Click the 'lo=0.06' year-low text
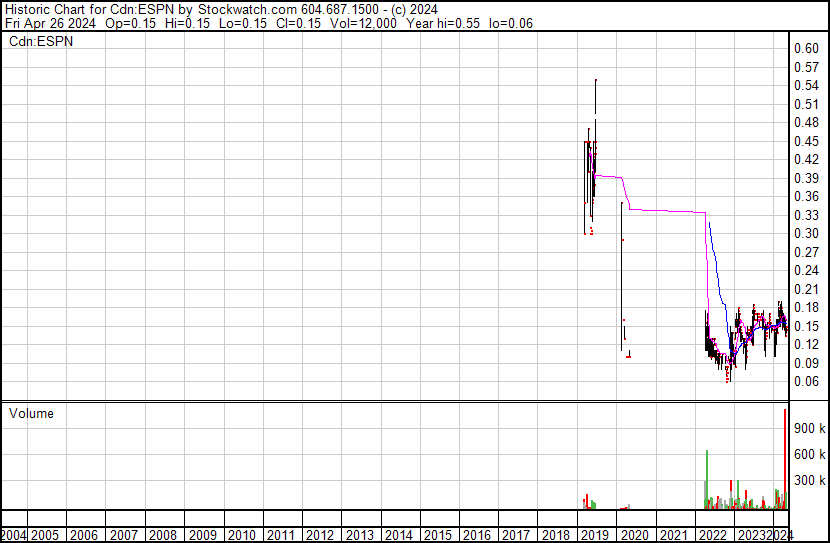This screenshot has height=543, width=830. pos(510,23)
